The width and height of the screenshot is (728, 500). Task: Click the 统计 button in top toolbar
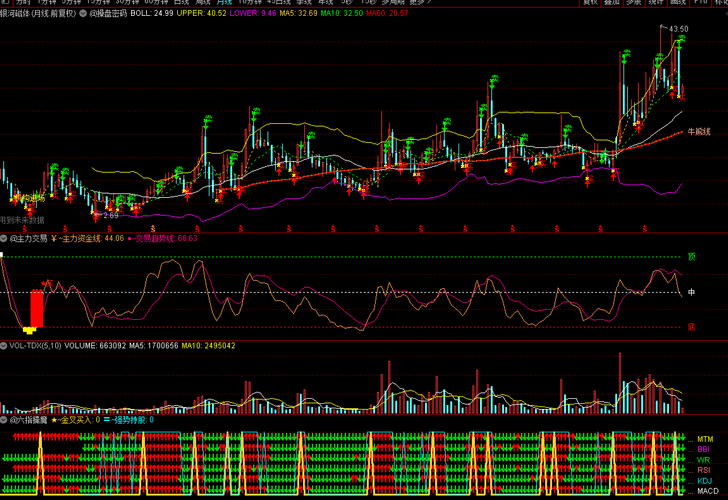(655, 3)
